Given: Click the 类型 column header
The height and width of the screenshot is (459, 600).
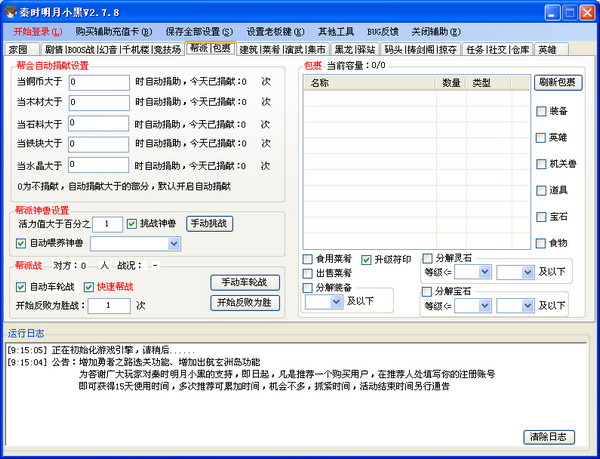Looking at the screenshot, I should [x=488, y=83].
